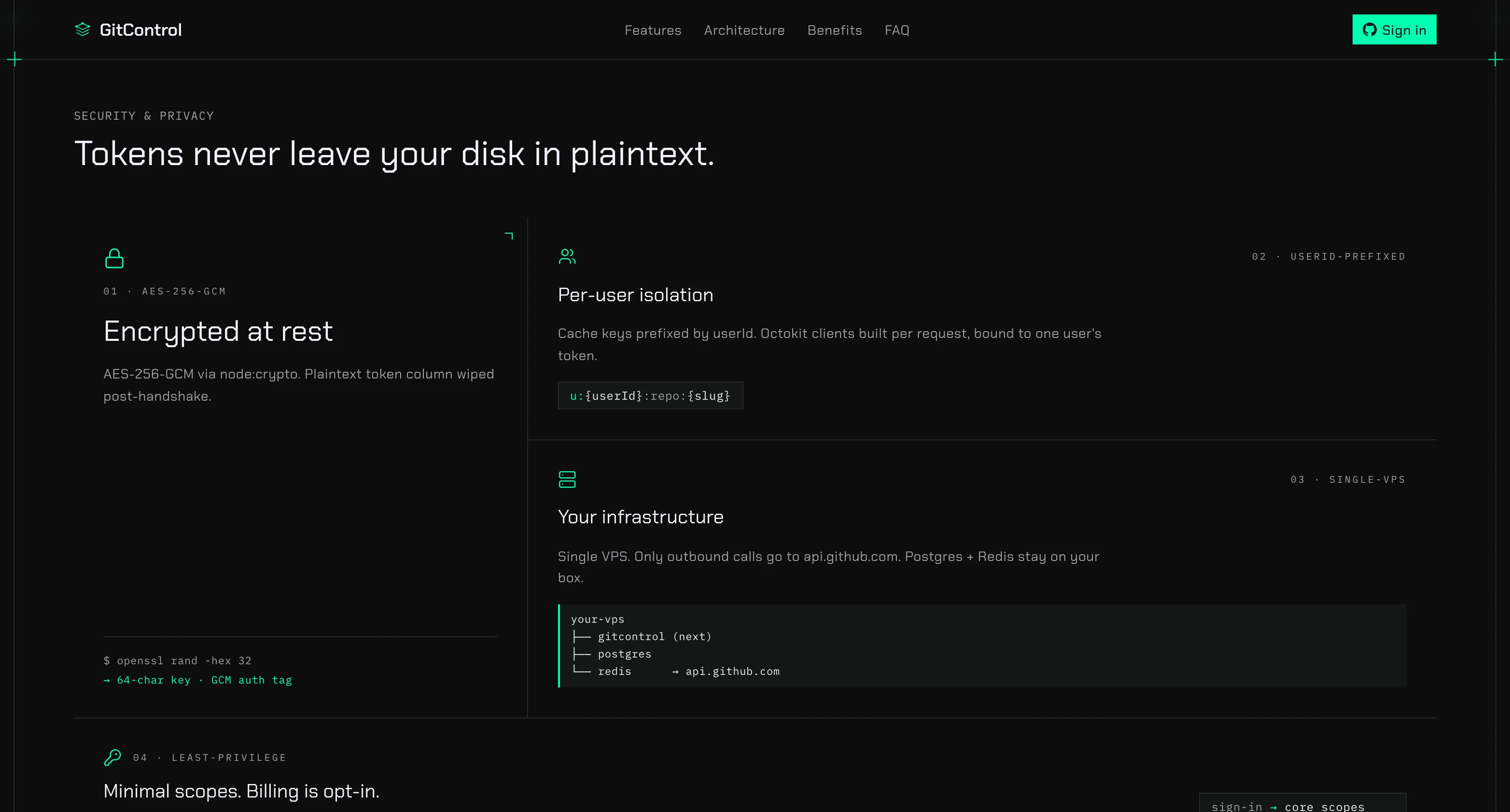Open the Features nav item
The image size is (1510, 812).
pyautogui.click(x=653, y=30)
